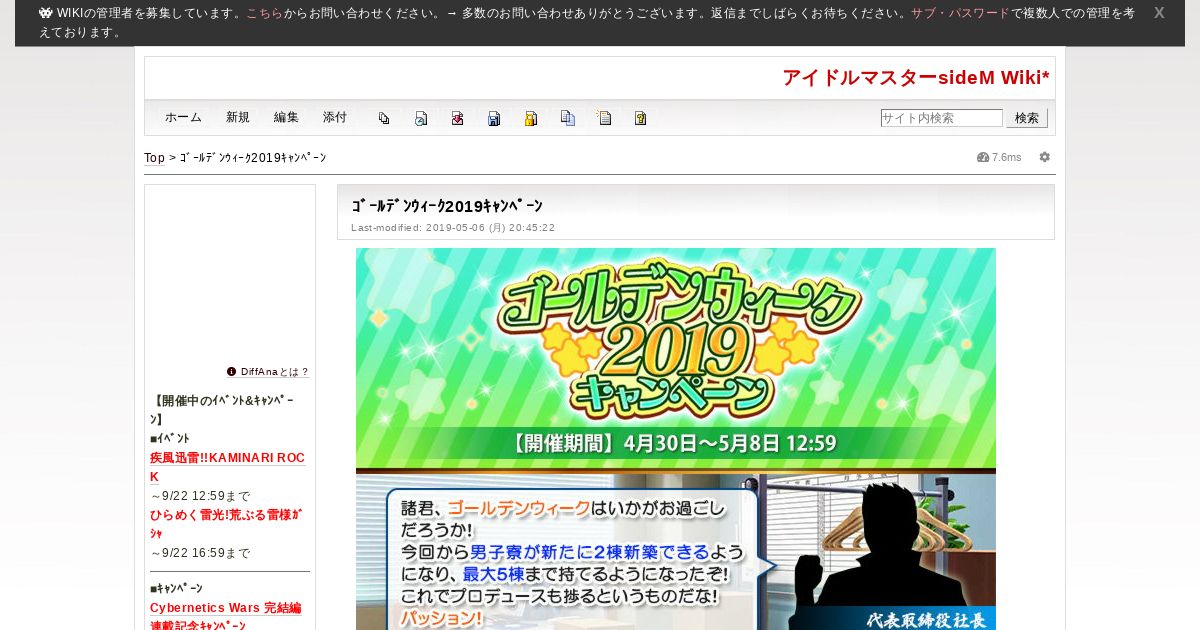Click the recent changes sparkle page icon
The width and height of the screenshot is (1200, 630).
604,118
